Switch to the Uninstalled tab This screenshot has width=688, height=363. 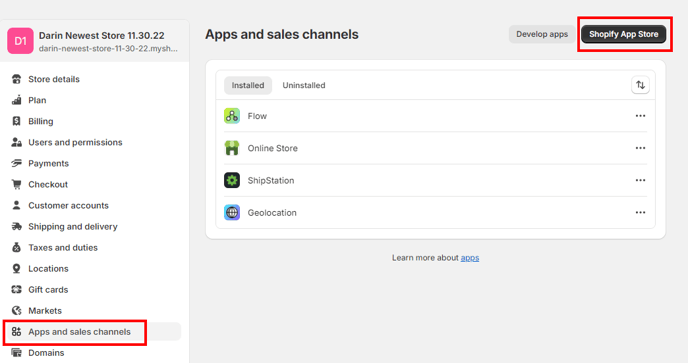click(304, 85)
